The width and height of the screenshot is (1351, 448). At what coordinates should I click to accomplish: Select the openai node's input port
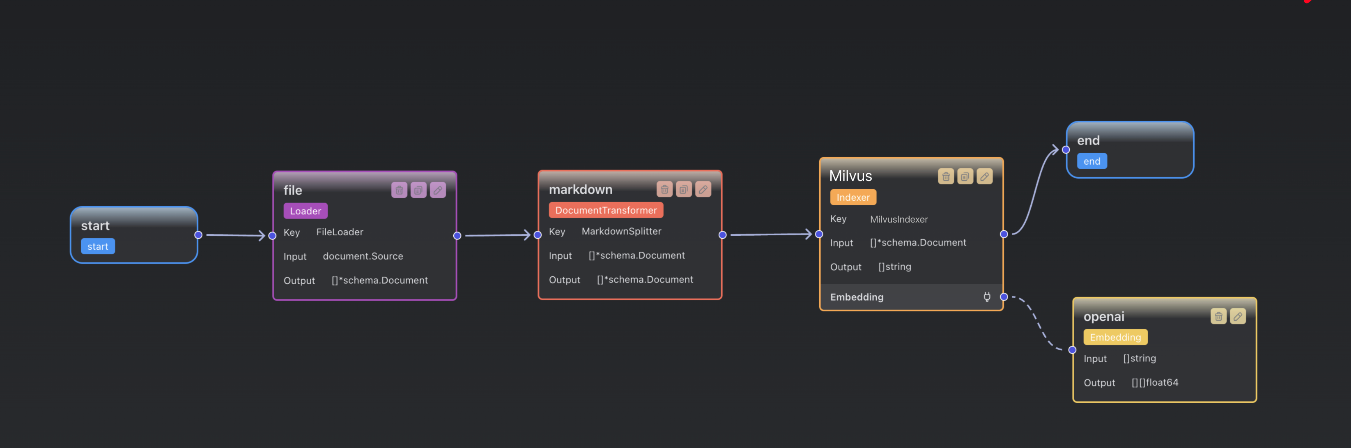point(1073,350)
